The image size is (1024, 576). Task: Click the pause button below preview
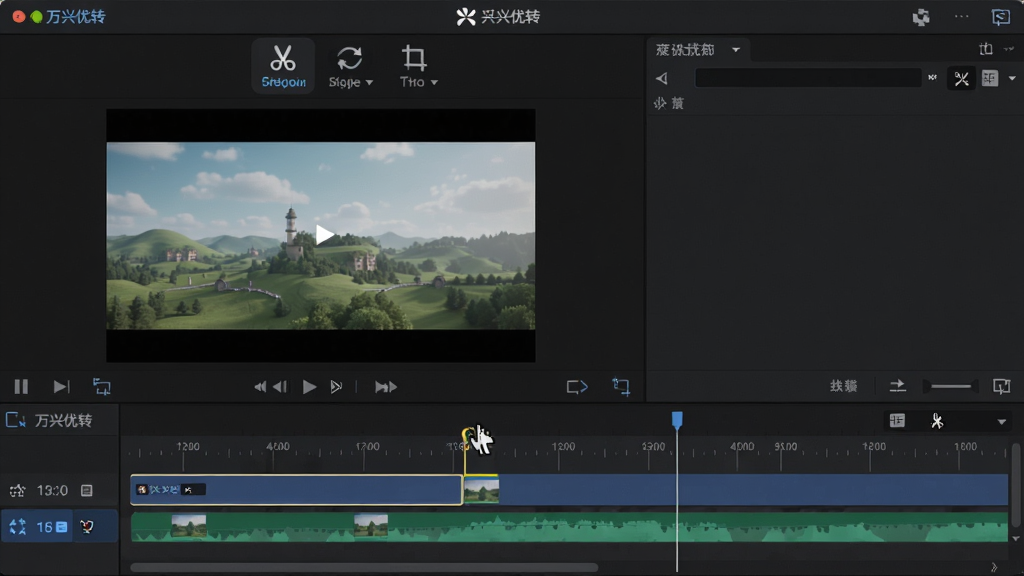point(21,387)
